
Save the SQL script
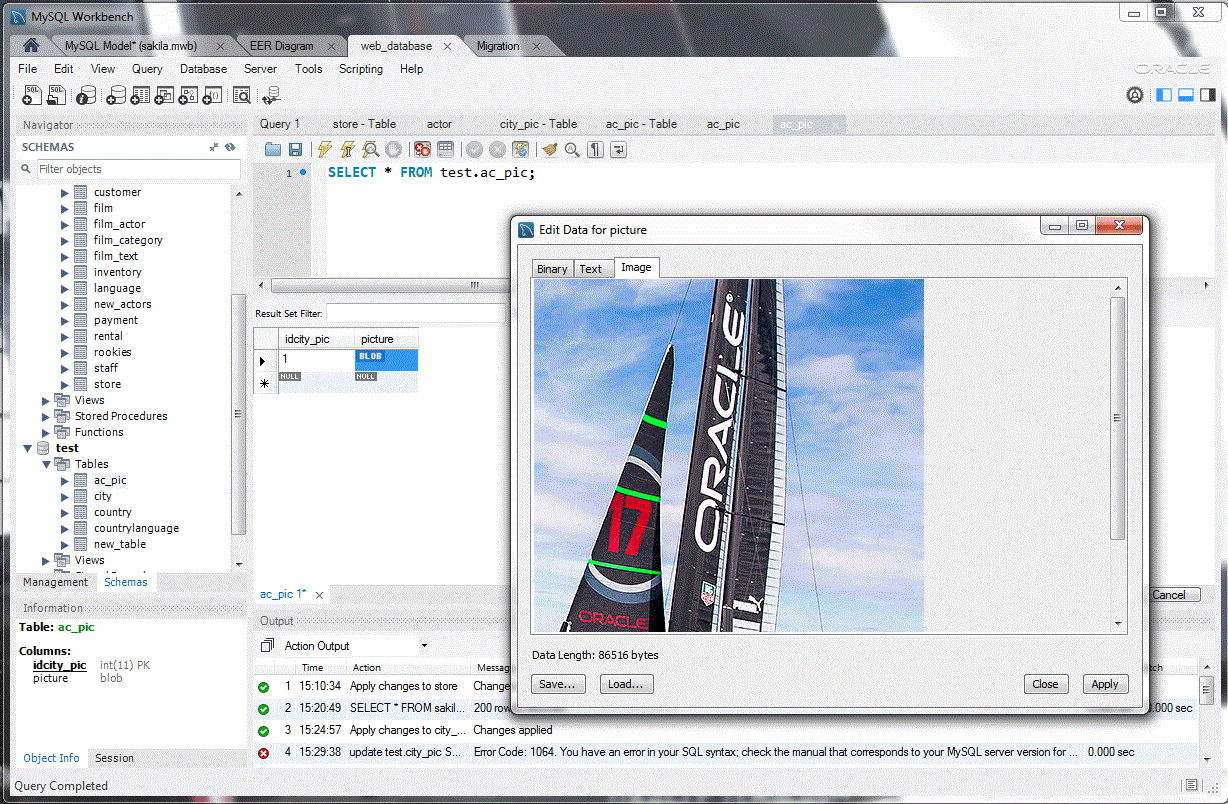tap(296, 149)
